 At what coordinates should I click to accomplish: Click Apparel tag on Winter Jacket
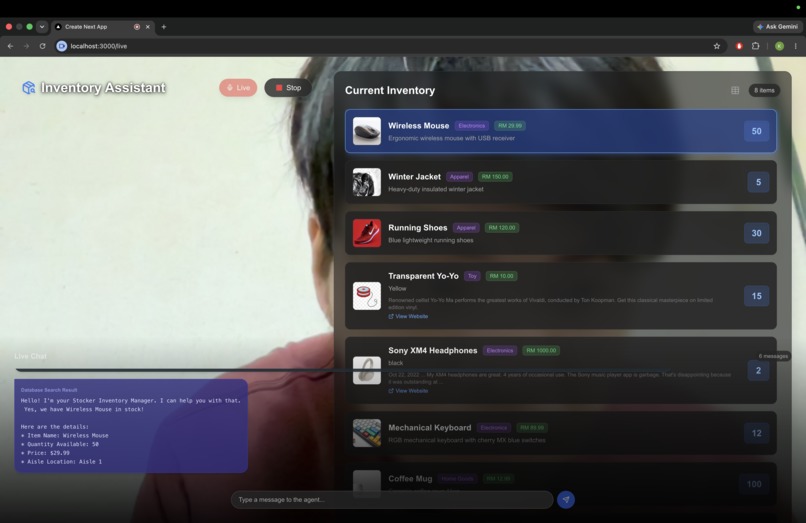[x=459, y=177]
